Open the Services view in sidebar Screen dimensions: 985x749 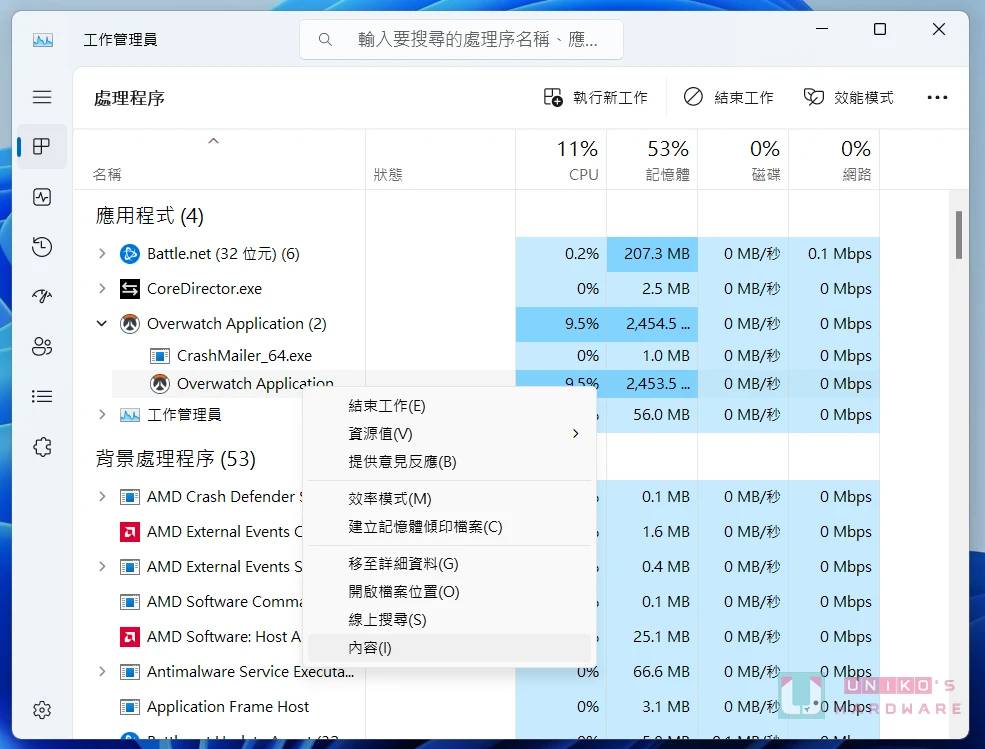tap(41, 446)
